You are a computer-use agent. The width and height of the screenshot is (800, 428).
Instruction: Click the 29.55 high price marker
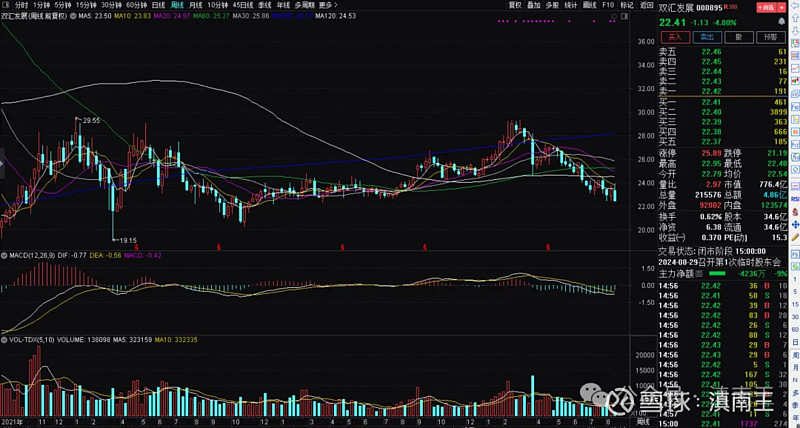(90, 121)
